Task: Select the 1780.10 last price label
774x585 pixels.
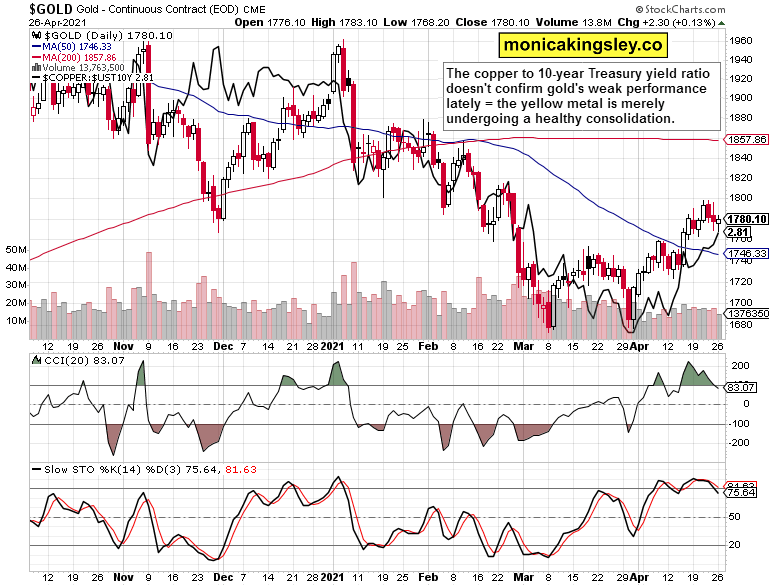Action: [747, 219]
